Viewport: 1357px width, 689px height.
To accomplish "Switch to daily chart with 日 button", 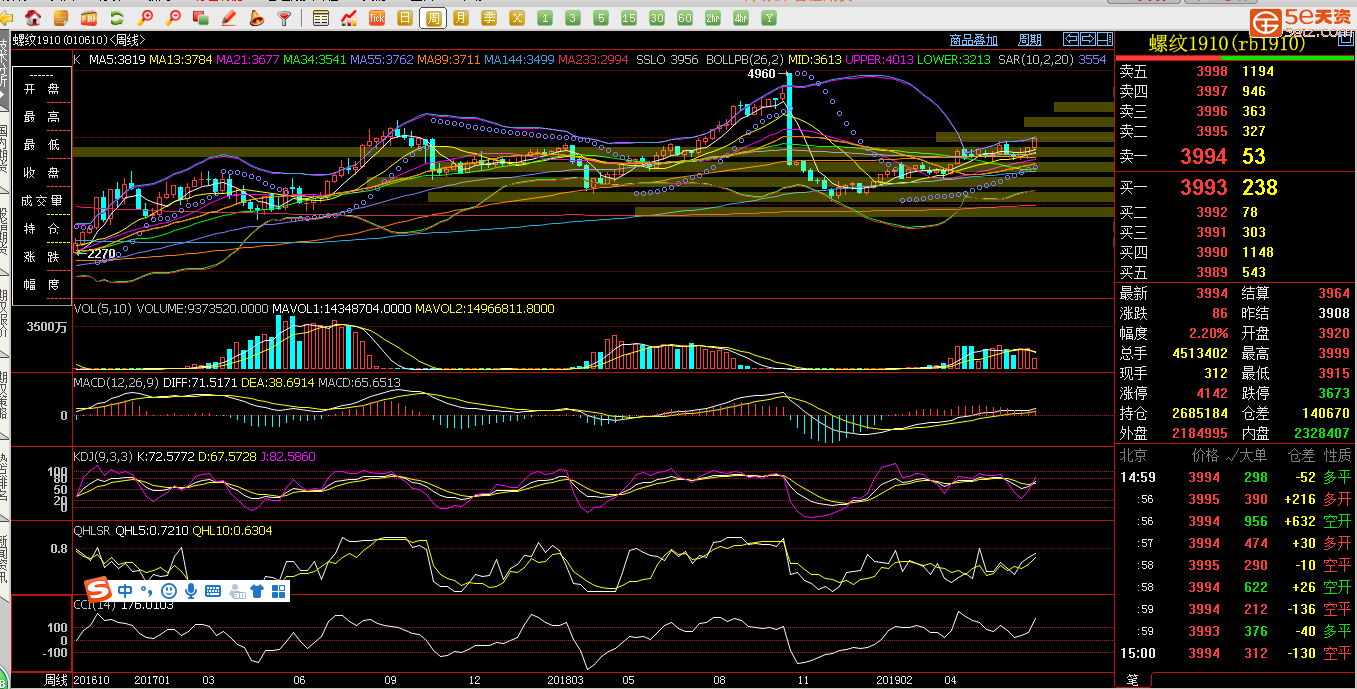I will 405,18.
